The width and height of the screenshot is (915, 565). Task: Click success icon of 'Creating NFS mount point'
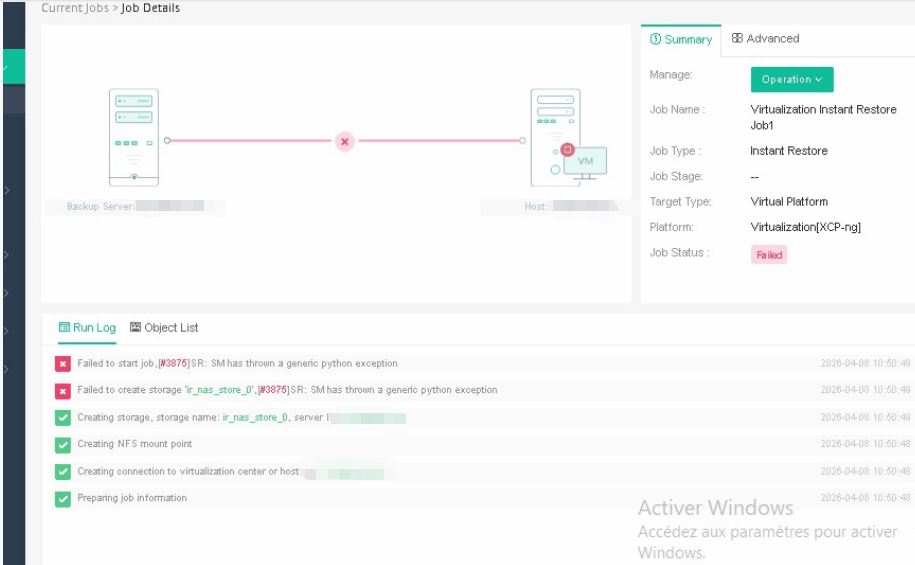click(x=62, y=445)
